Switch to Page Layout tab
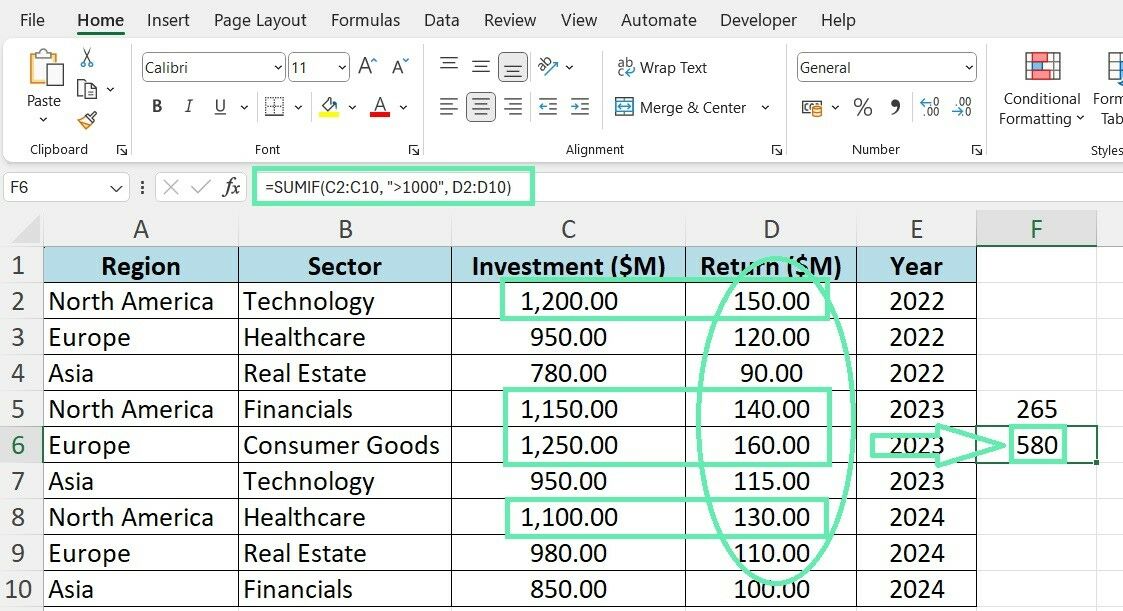 pyautogui.click(x=260, y=20)
